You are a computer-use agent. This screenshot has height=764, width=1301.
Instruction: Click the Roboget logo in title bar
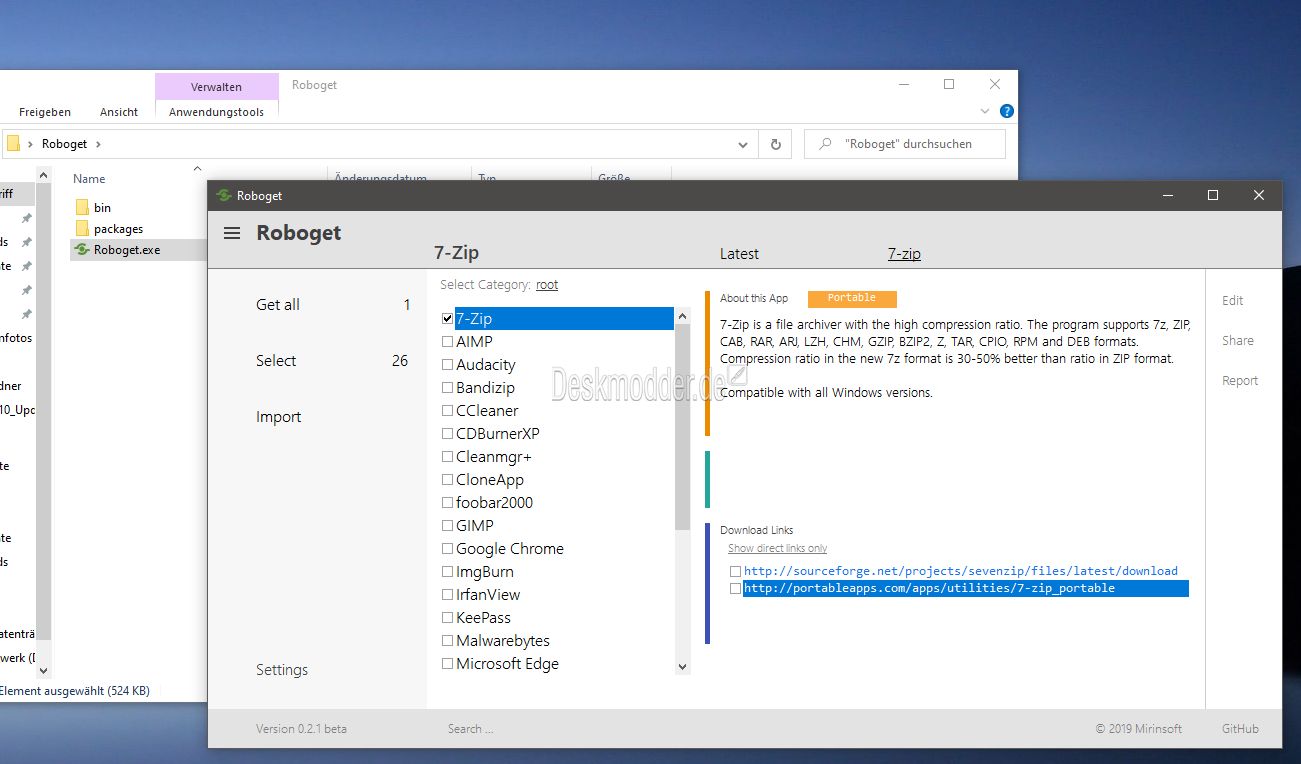pyautogui.click(x=224, y=196)
